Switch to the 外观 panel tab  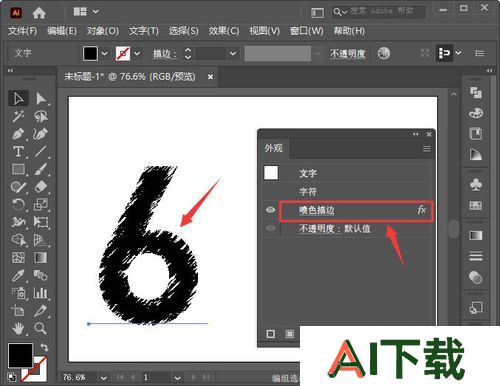coord(274,148)
